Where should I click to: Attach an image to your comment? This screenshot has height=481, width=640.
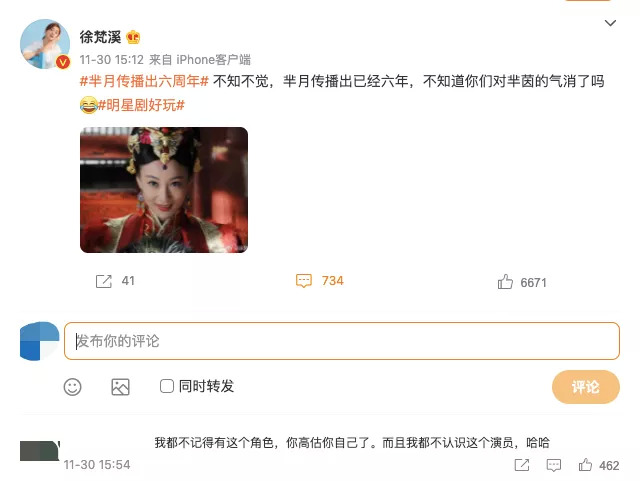click(x=120, y=386)
